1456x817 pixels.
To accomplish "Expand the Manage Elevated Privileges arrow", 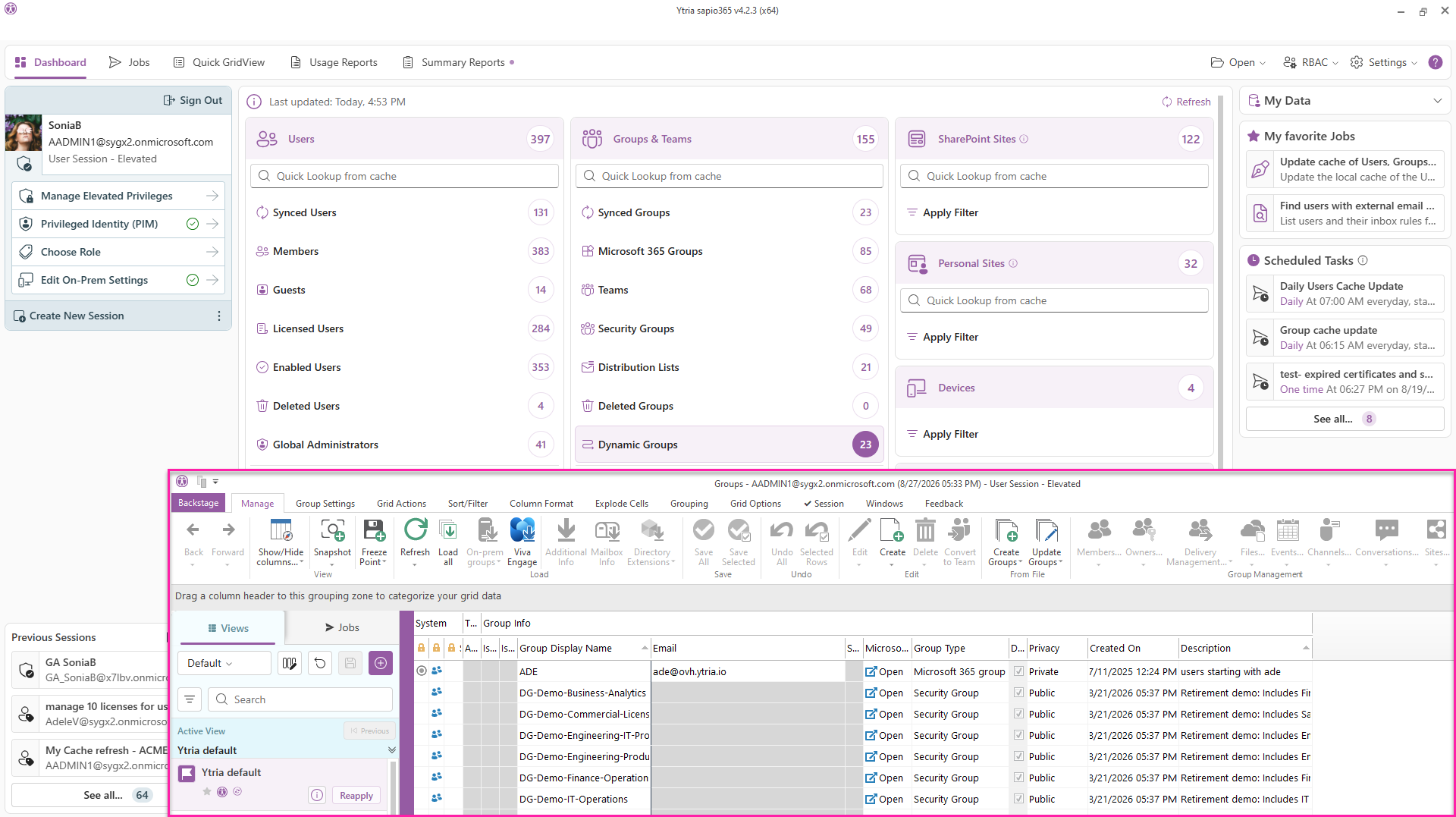I will tap(212, 196).
